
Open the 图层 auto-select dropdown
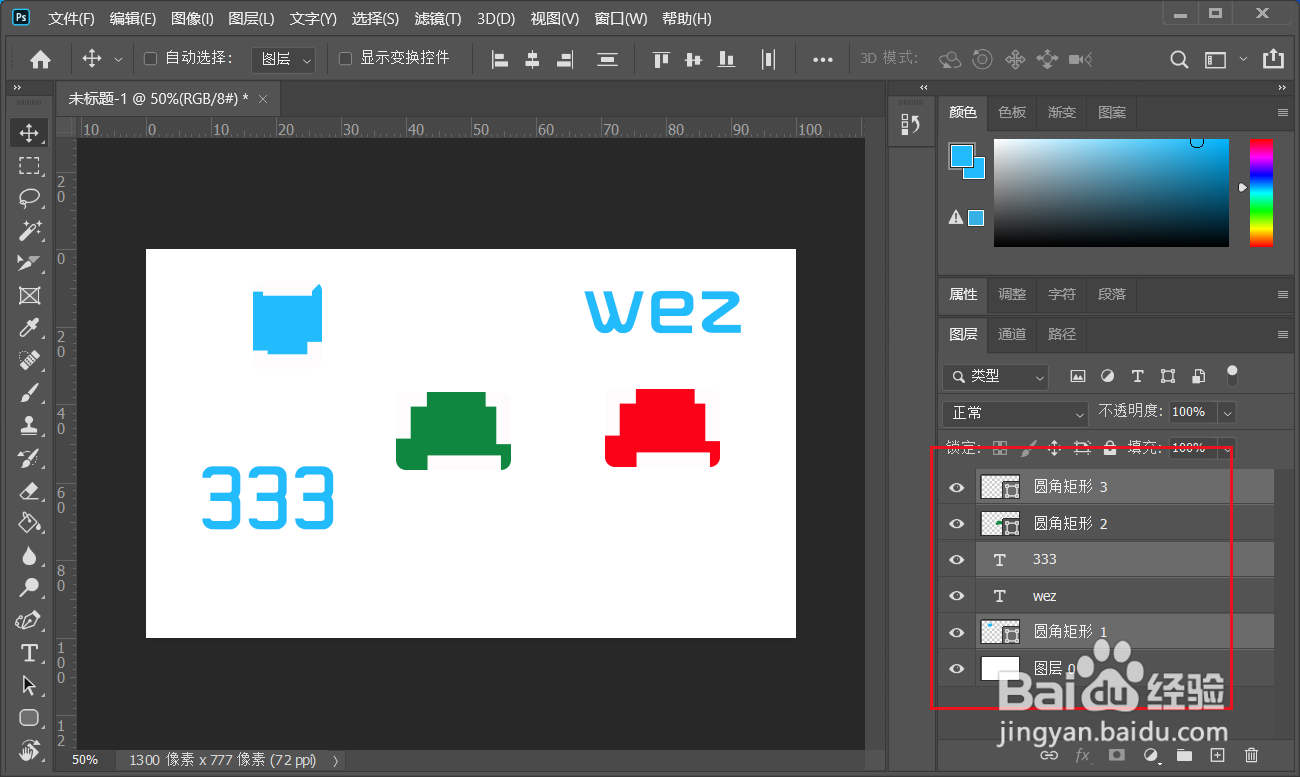pos(283,60)
